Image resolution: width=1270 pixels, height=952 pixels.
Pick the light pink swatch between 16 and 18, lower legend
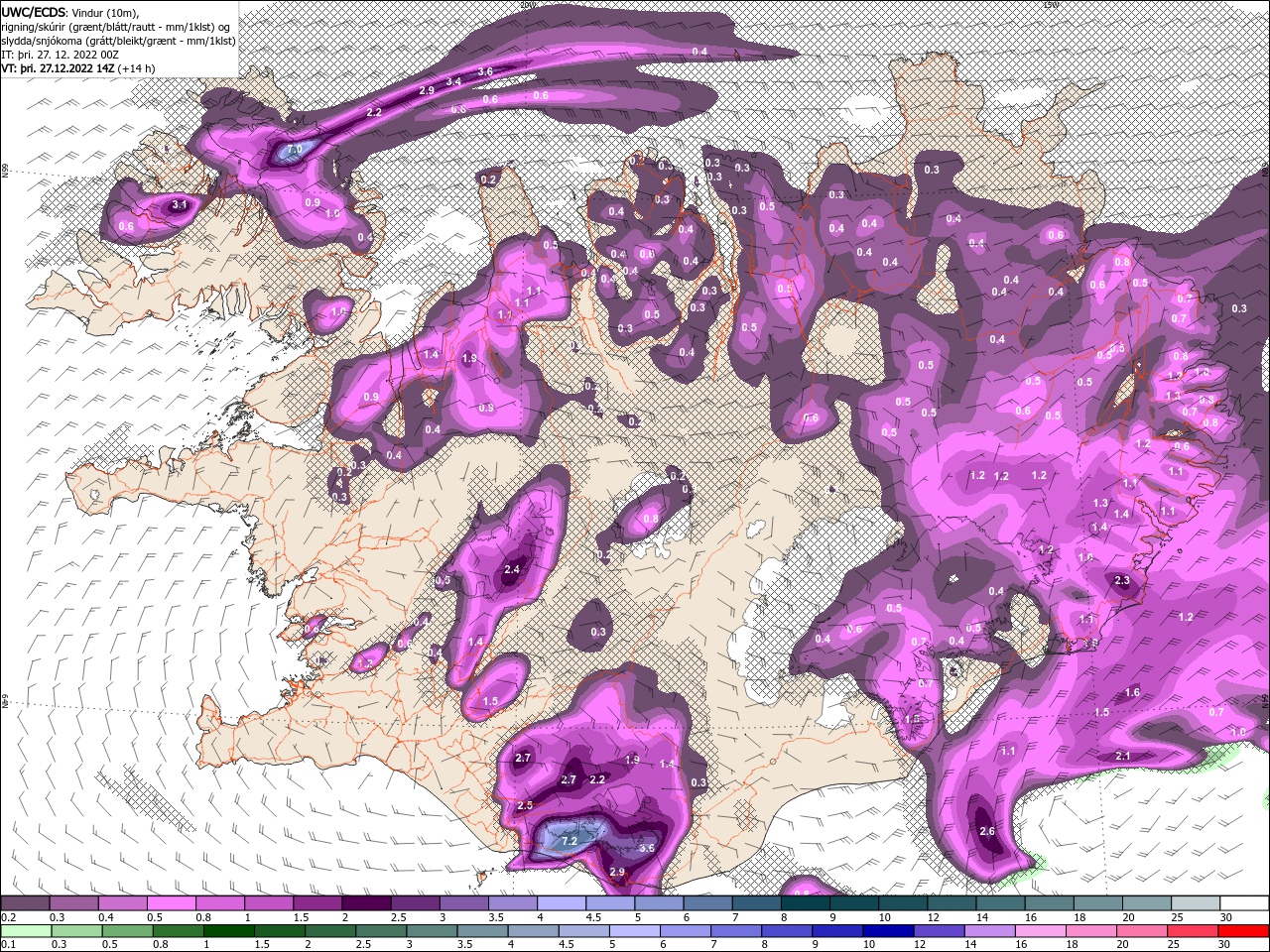click(1041, 930)
